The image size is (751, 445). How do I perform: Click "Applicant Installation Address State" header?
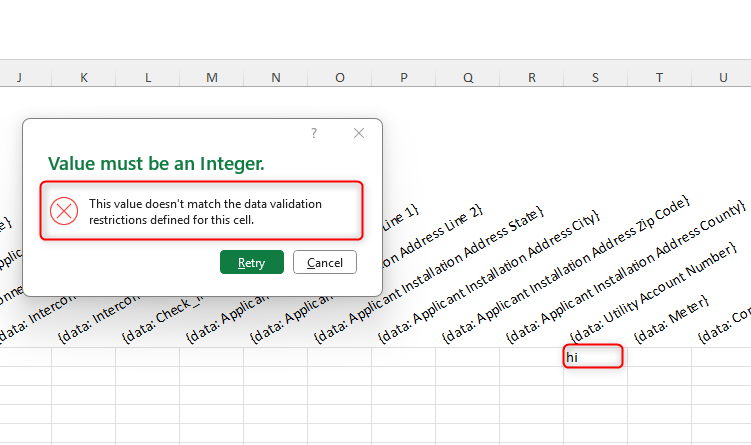click(x=429, y=274)
